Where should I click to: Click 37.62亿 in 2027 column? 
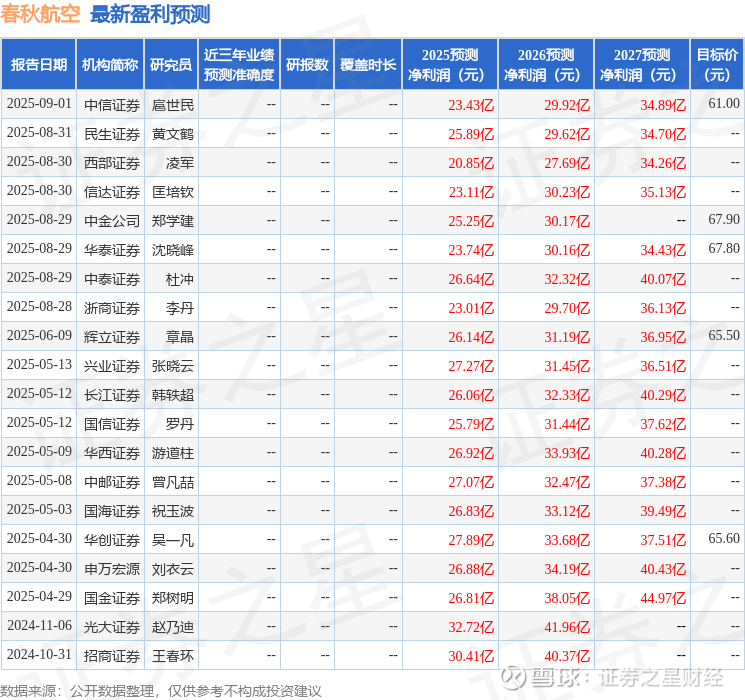[x=663, y=424]
